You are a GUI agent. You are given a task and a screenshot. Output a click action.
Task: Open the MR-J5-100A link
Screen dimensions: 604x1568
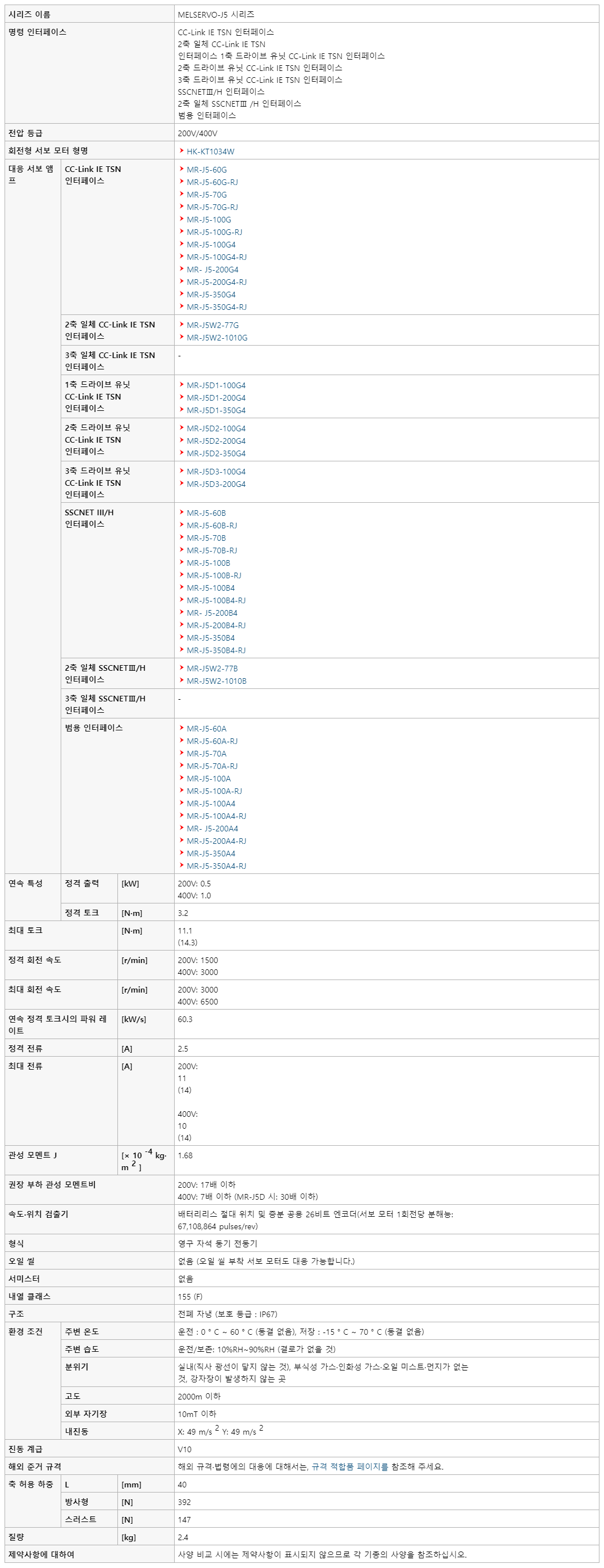click(x=209, y=779)
